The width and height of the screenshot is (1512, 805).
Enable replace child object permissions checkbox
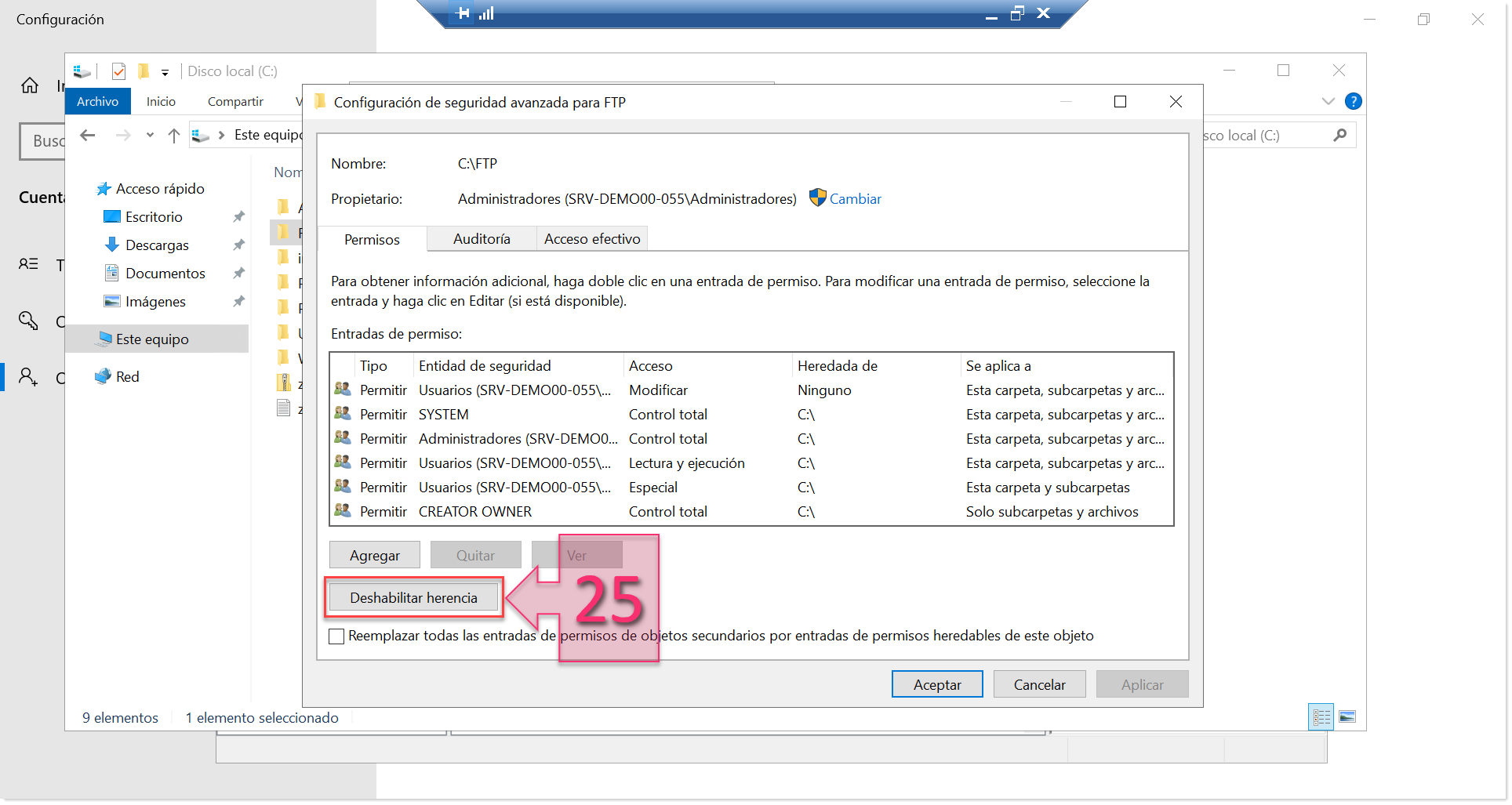pos(336,636)
